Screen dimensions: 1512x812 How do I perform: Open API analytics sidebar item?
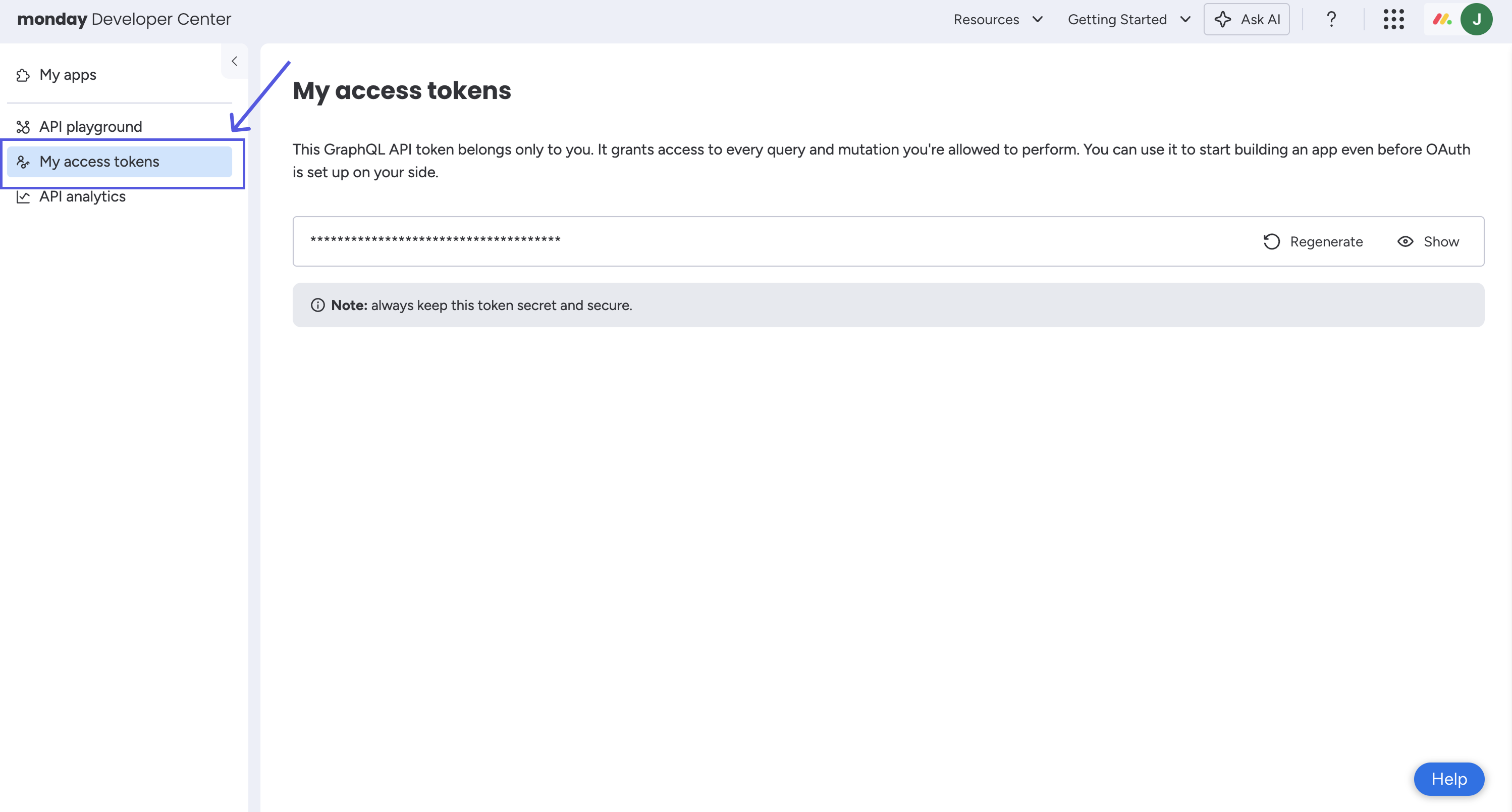coord(119,196)
